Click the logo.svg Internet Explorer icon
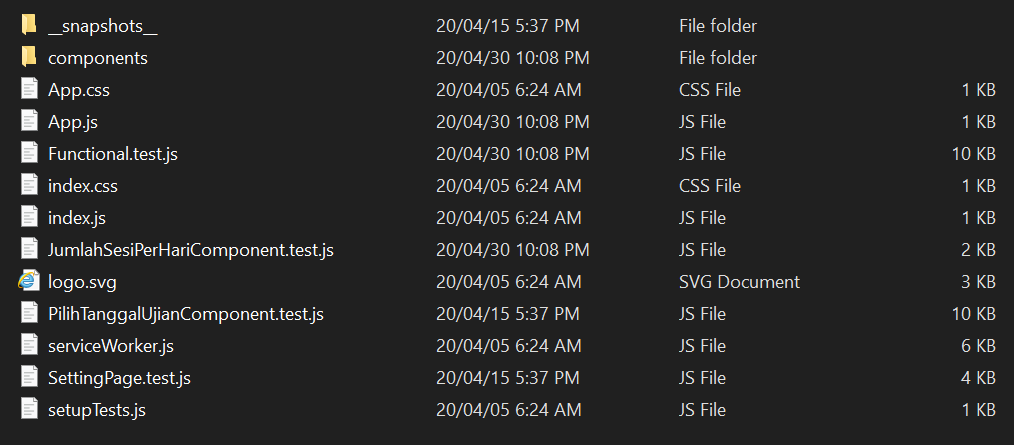Screen dimensions: 1014x445 [x=29, y=281]
